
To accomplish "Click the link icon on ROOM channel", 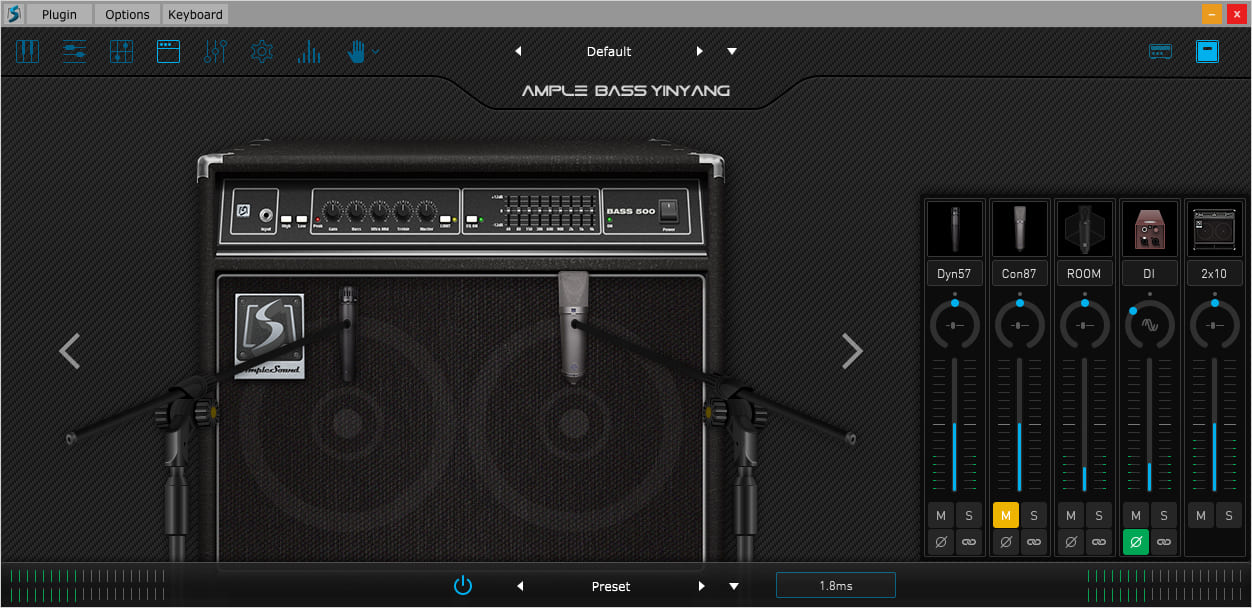I will pyautogui.click(x=1098, y=542).
